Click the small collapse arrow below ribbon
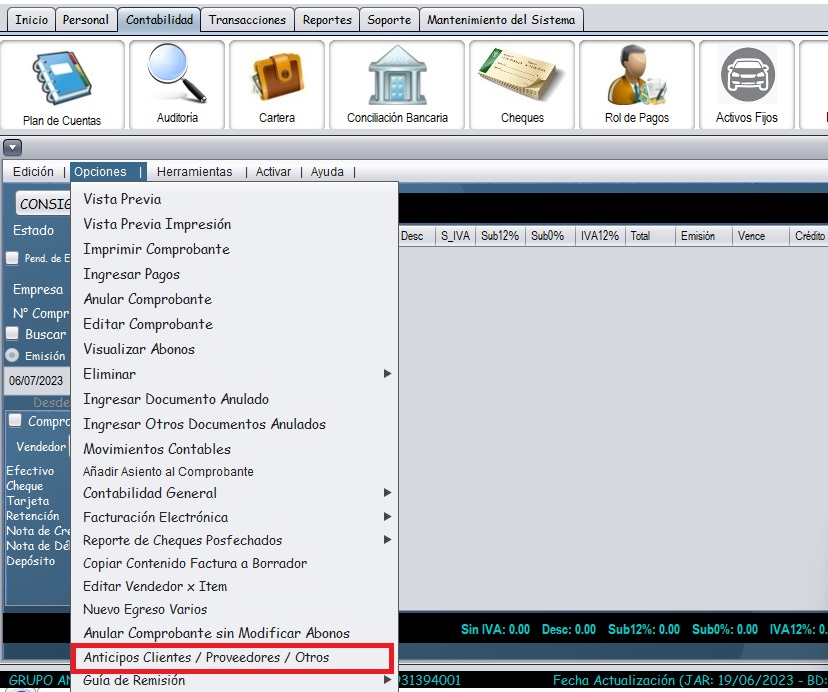Screen dimensions: 828x692 13,147
